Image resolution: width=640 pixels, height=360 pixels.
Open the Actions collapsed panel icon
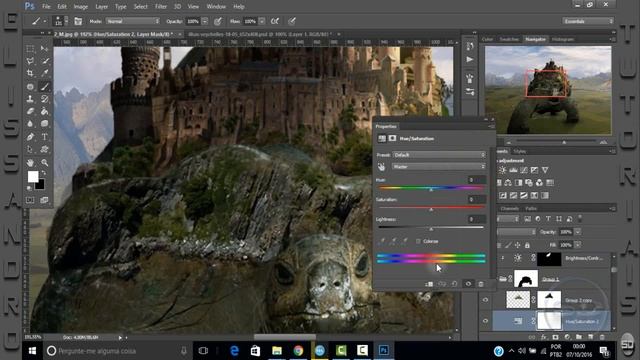coord(470,60)
